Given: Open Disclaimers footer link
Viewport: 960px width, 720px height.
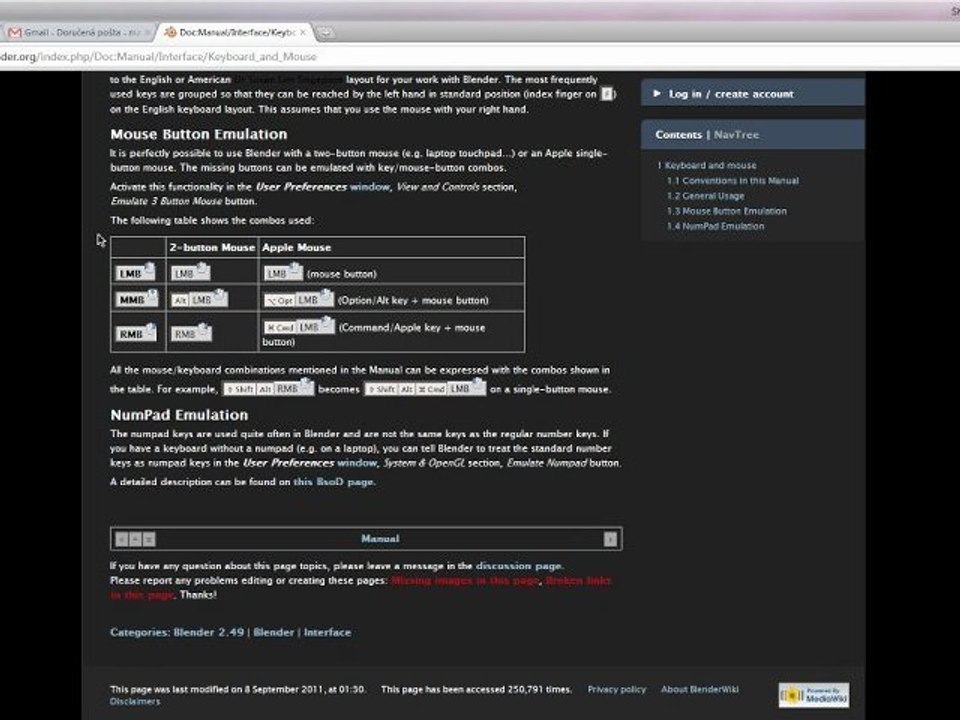Looking at the screenshot, I should coord(135,702).
